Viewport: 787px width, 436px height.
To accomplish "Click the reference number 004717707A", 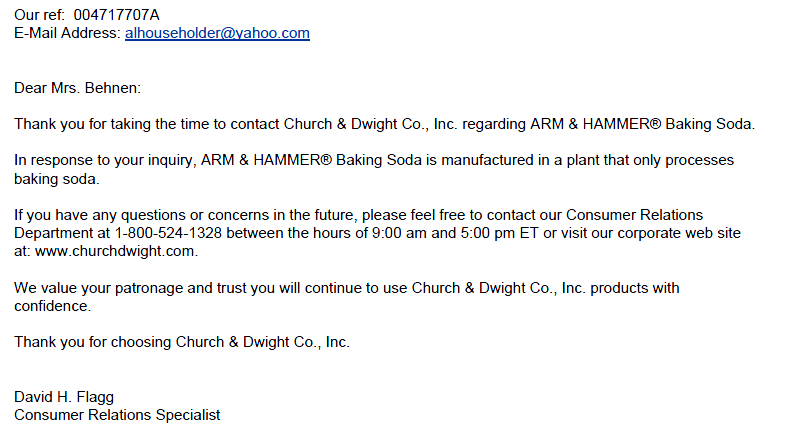I will [x=116, y=15].
